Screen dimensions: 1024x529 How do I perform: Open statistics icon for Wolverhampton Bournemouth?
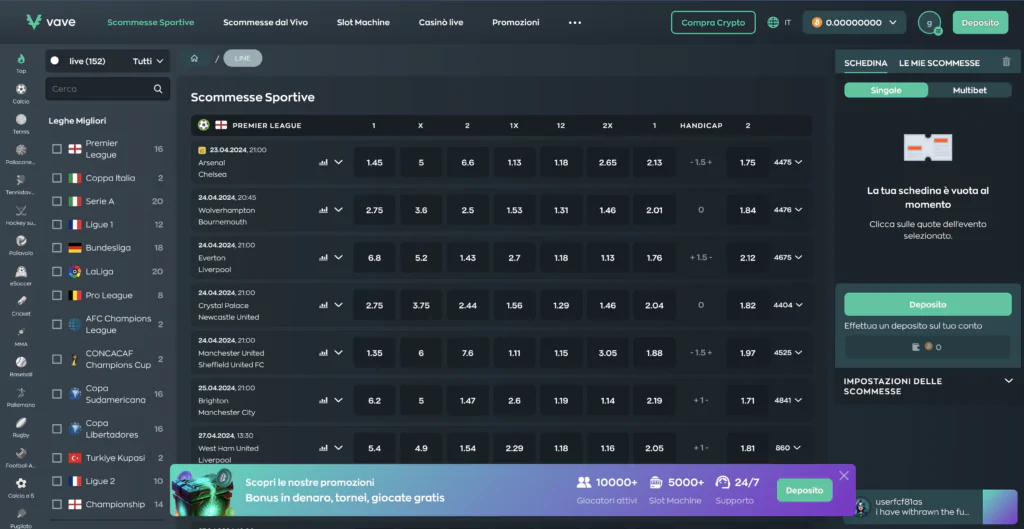[x=323, y=210]
